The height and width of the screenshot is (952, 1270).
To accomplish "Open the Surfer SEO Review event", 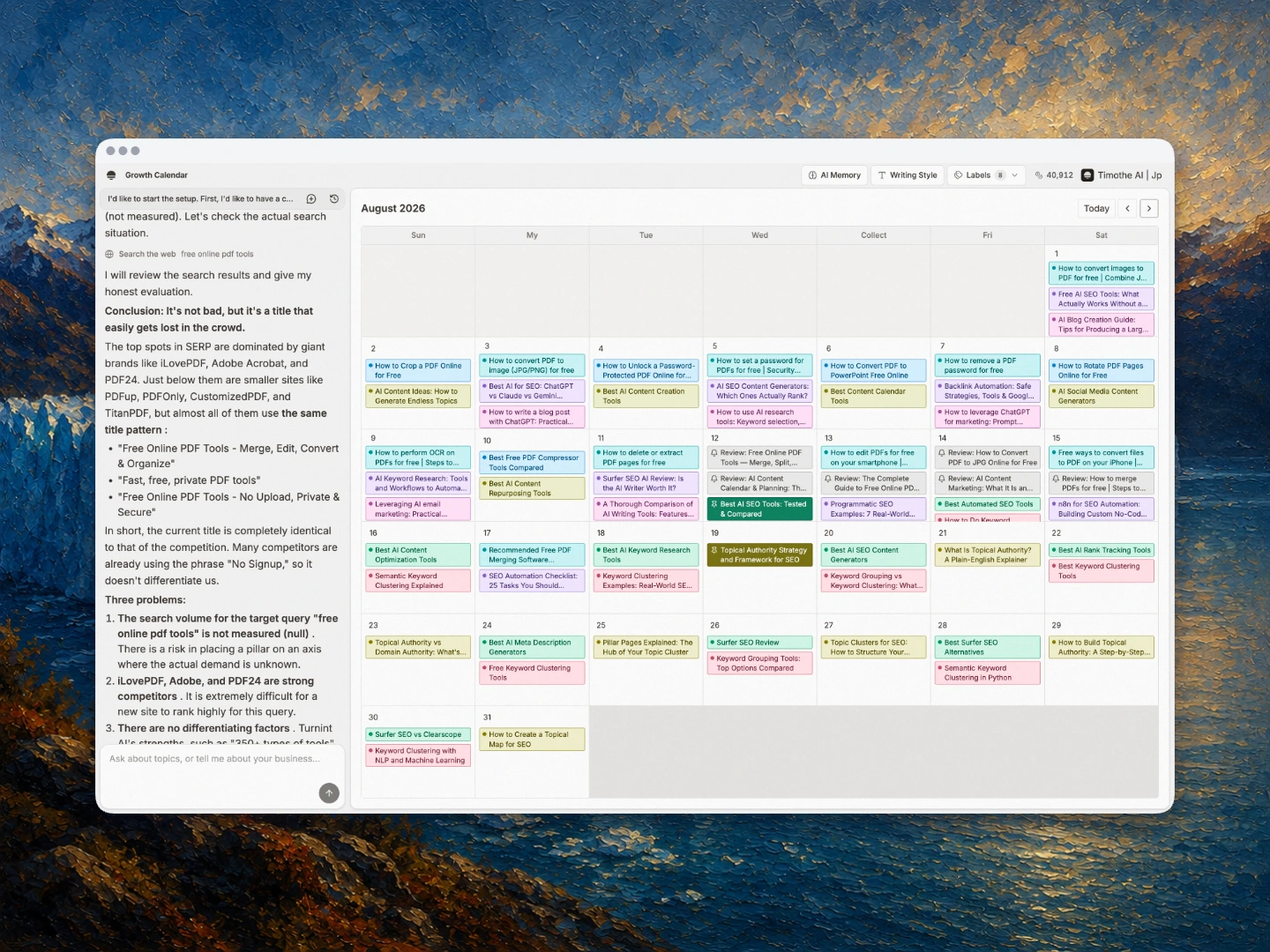I will [759, 643].
